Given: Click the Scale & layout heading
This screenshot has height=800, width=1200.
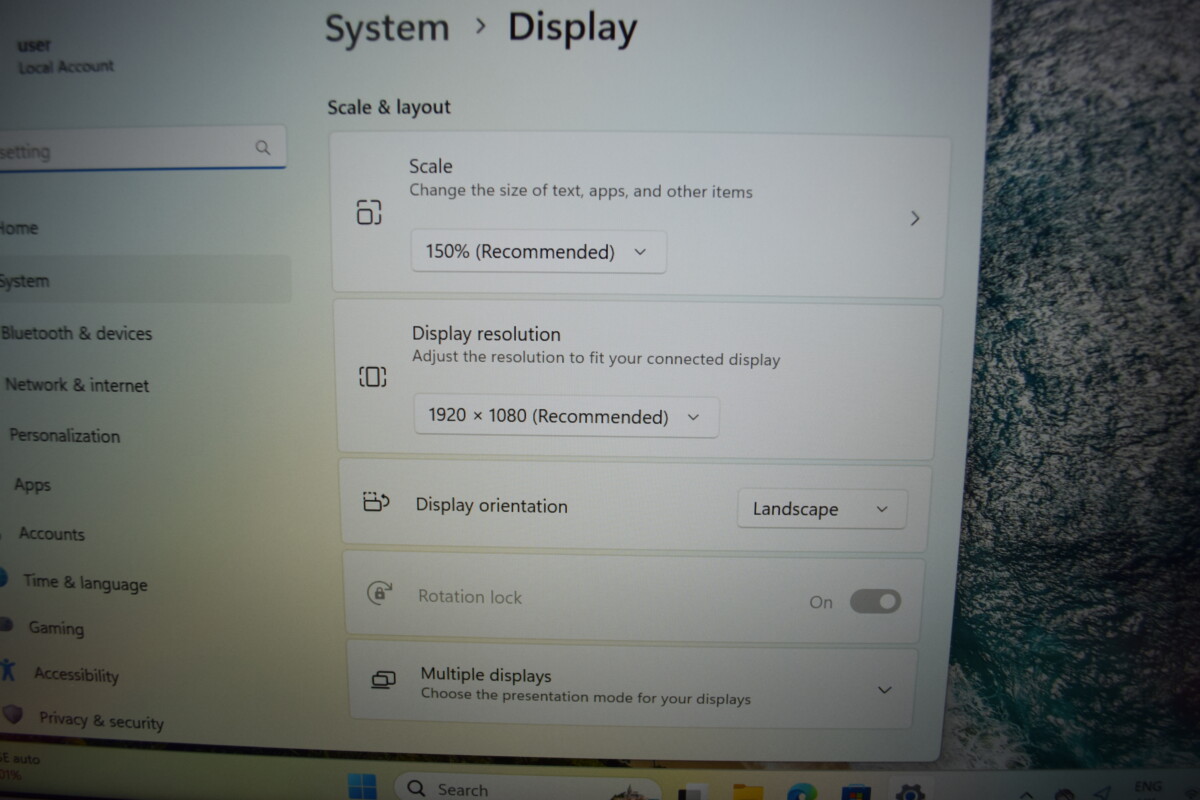Looking at the screenshot, I should (x=389, y=107).
